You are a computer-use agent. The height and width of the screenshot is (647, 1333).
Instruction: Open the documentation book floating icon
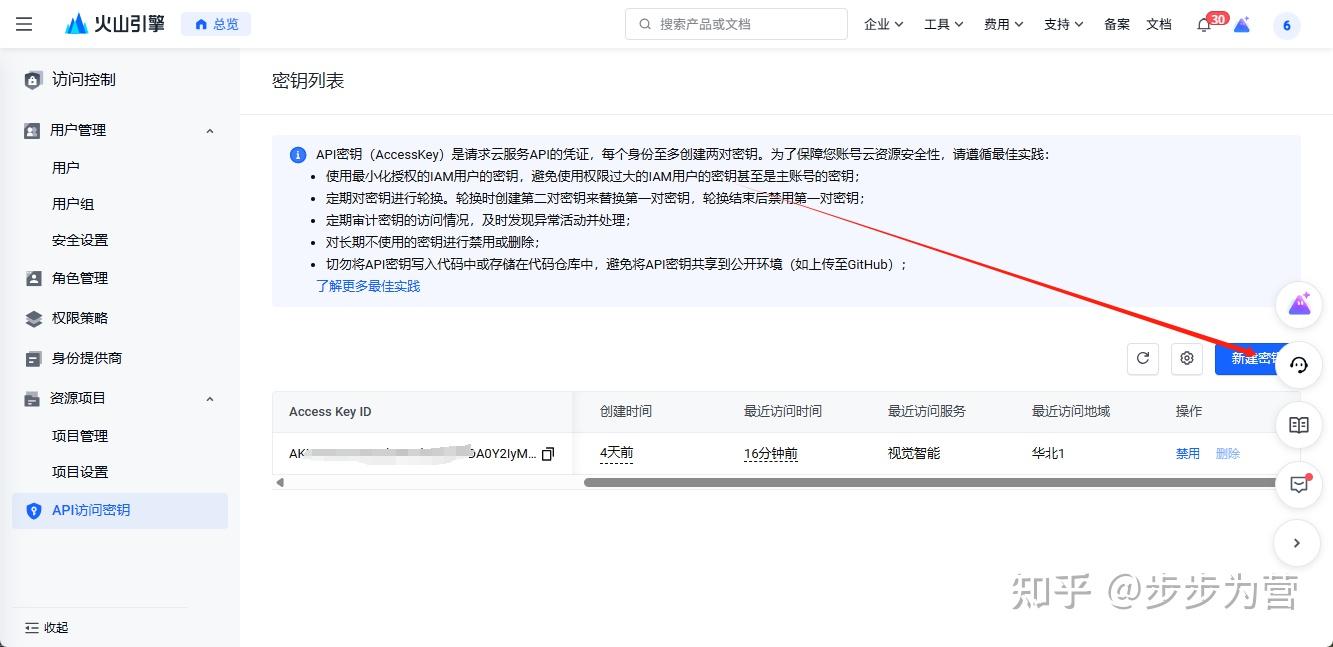pos(1299,425)
